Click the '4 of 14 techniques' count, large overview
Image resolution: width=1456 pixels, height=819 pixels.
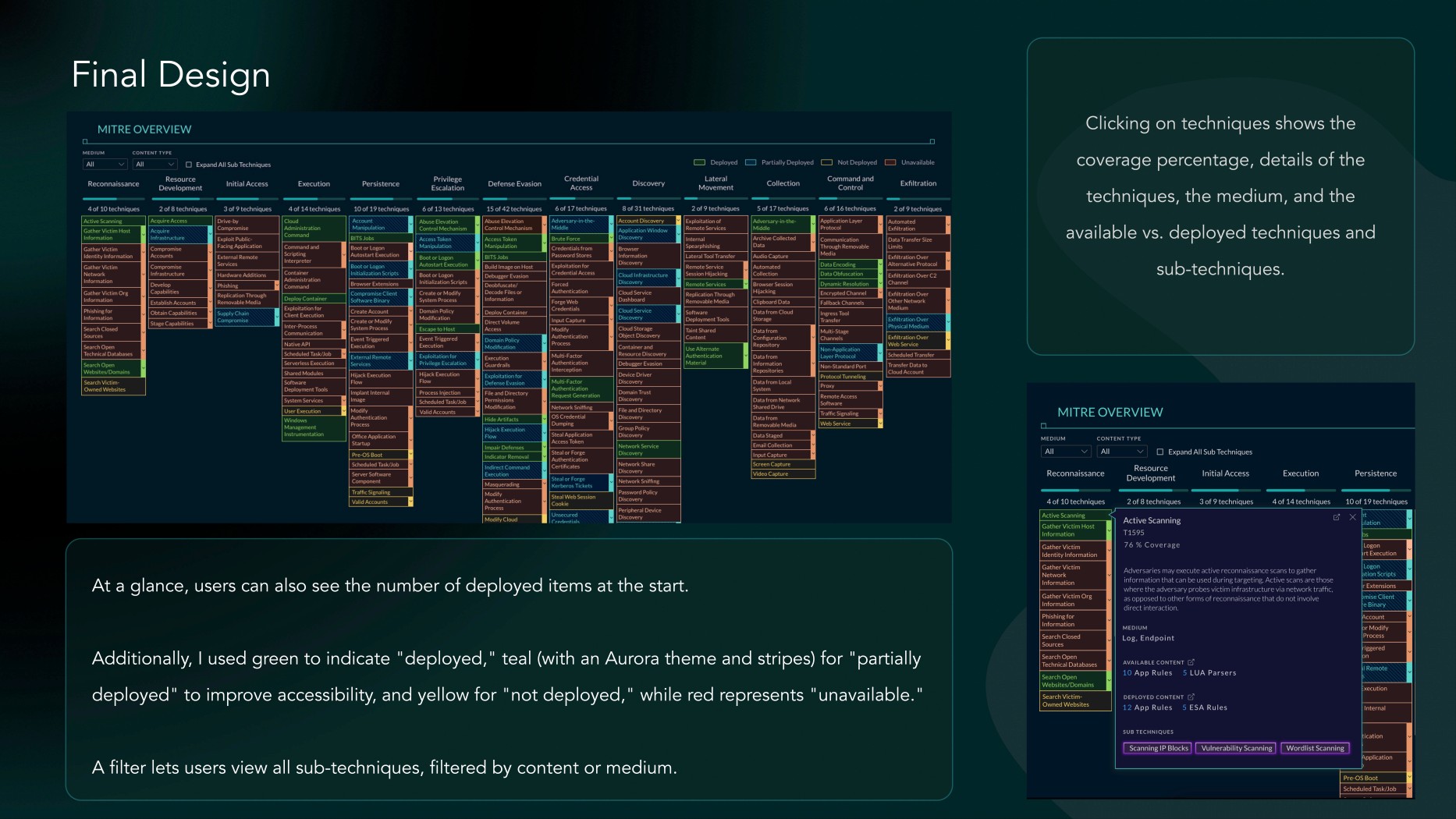coord(314,209)
